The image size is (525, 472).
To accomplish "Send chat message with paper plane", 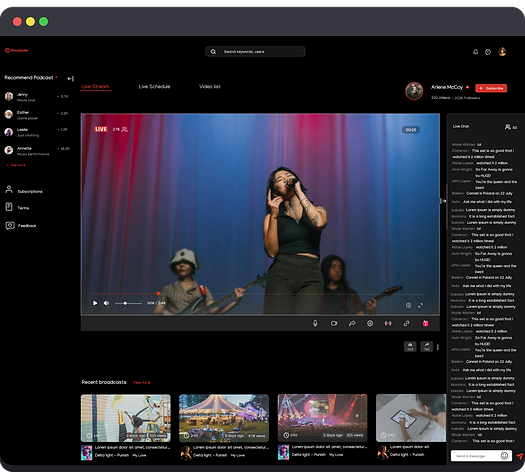I will pos(519,456).
